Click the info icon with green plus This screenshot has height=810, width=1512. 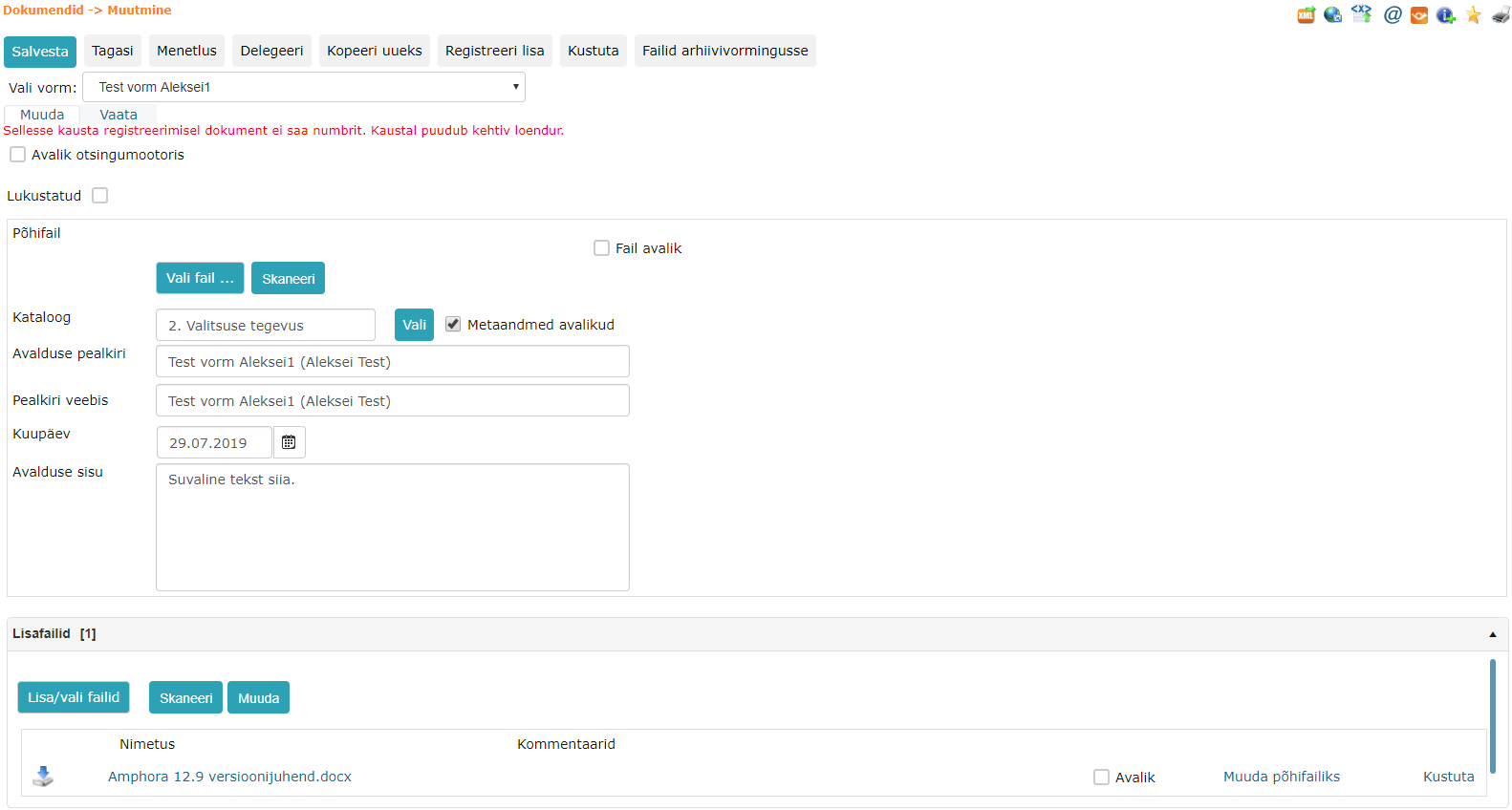[x=1446, y=14]
